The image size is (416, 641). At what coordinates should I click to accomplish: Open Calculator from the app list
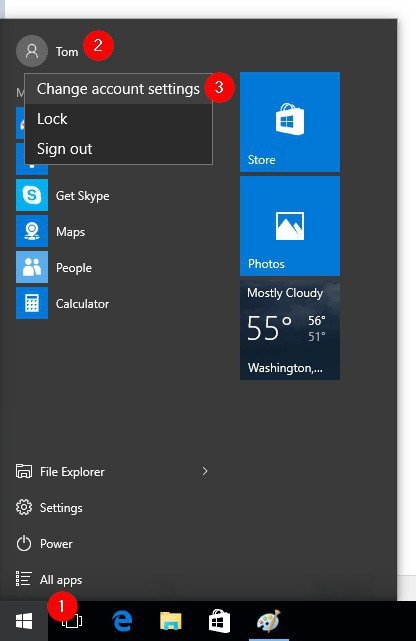[x=83, y=304]
